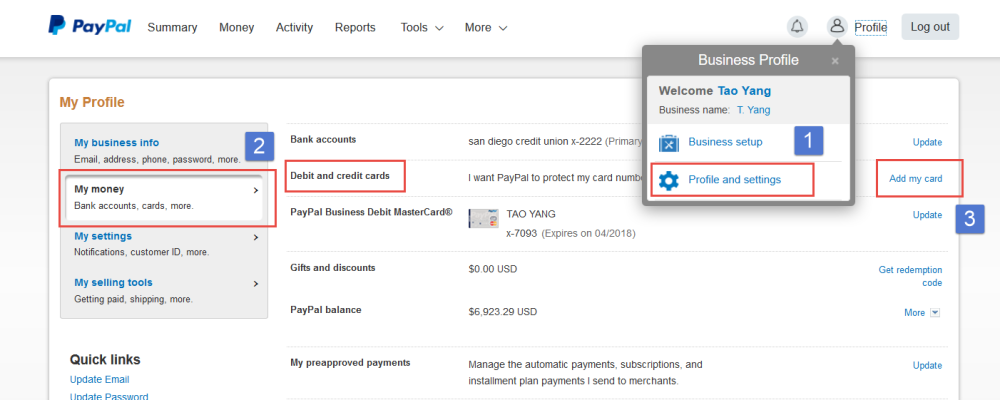This screenshot has width=1000, height=400.
Task: Open the Reports tab
Action: tap(355, 27)
